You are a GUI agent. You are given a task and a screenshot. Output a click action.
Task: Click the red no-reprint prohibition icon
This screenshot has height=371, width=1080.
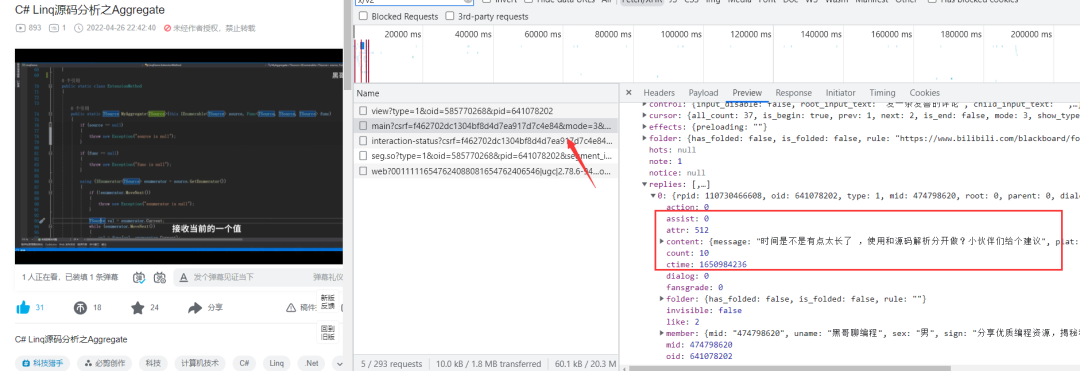click(167, 28)
